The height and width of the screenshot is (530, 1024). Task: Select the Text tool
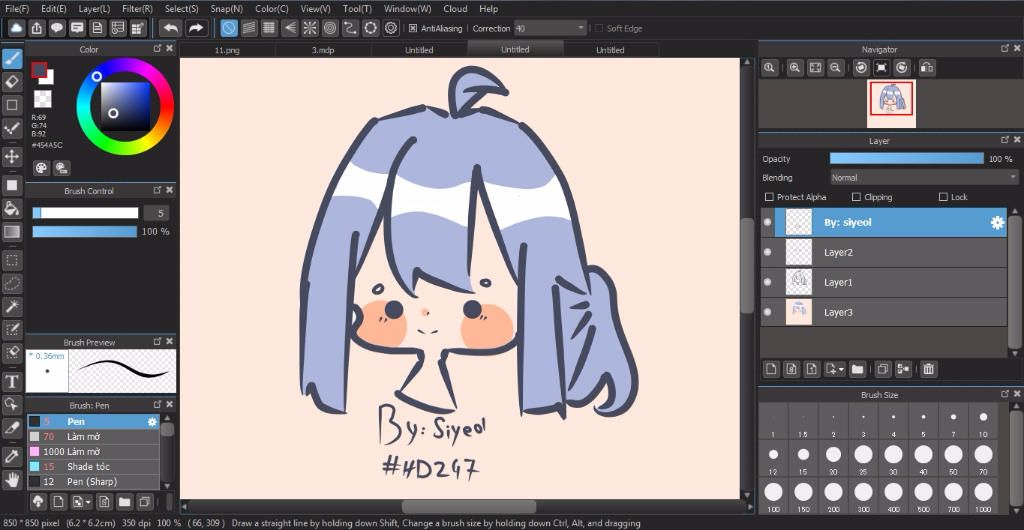pyautogui.click(x=12, y=381)
